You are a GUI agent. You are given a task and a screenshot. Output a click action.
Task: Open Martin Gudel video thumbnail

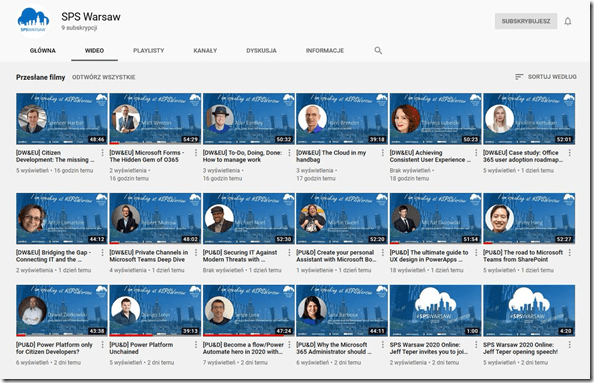(342, 218)
